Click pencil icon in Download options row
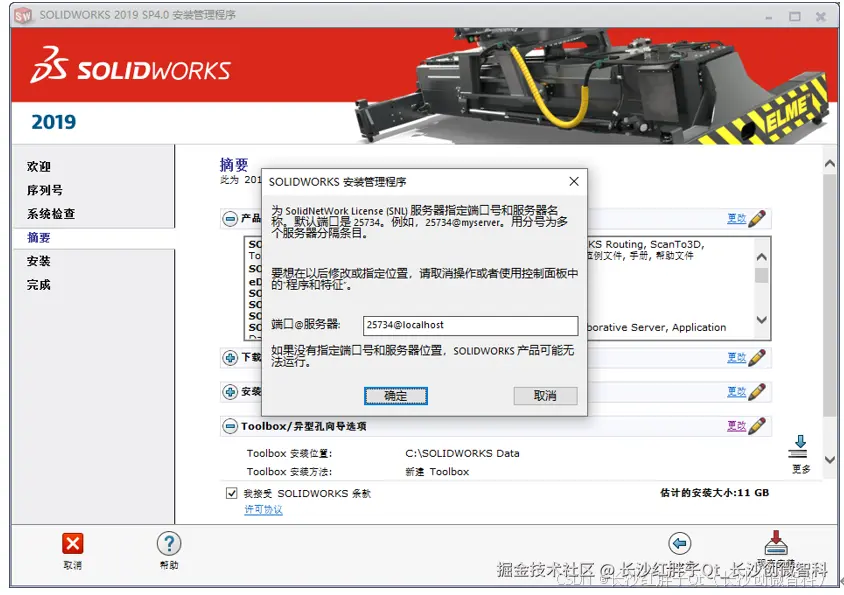Viewport: 844px width, 595px height. pos(757,358)
